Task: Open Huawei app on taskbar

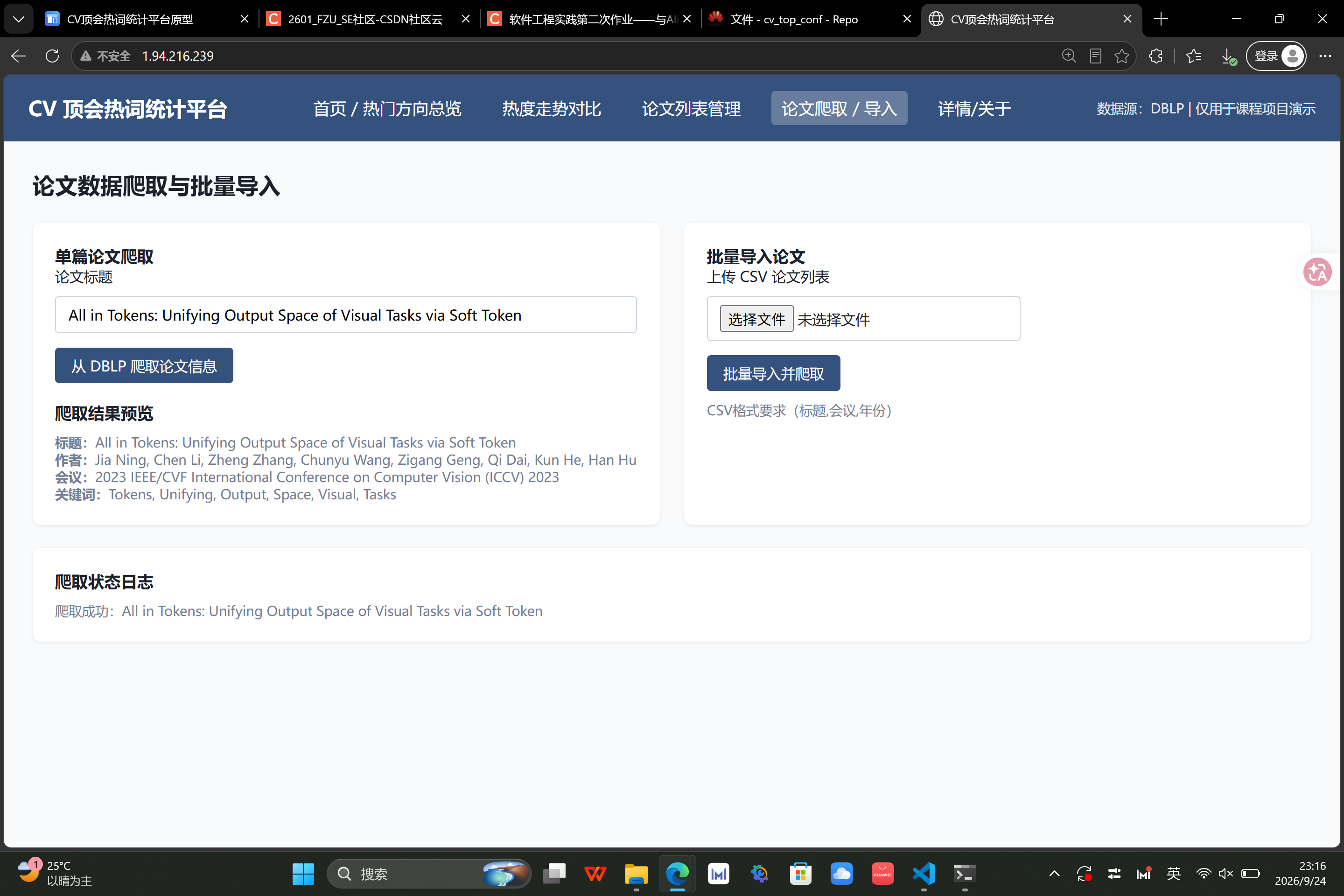Action: [x=882, y=873]
